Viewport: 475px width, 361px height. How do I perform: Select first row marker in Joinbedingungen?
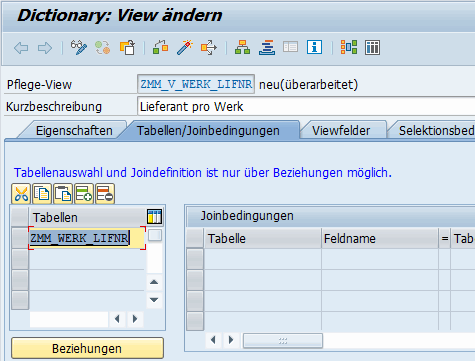tap(195, 259)
